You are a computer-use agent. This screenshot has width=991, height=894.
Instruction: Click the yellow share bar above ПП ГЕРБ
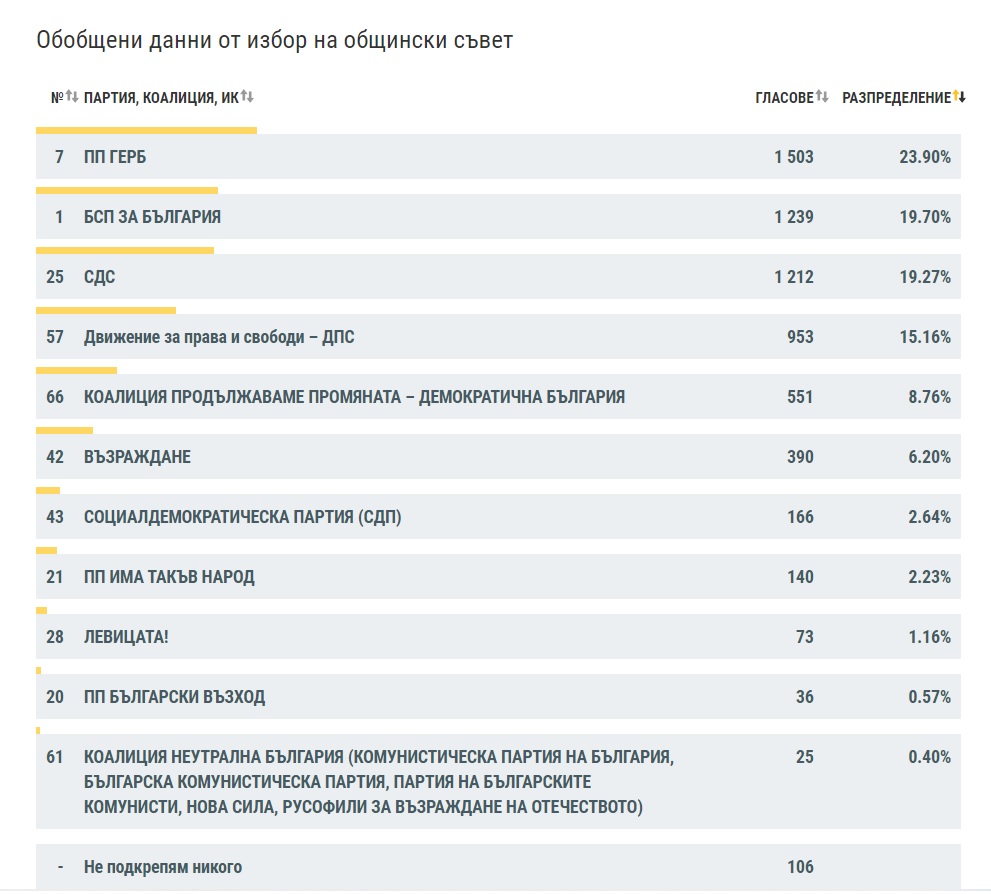(x=147, y=131)
